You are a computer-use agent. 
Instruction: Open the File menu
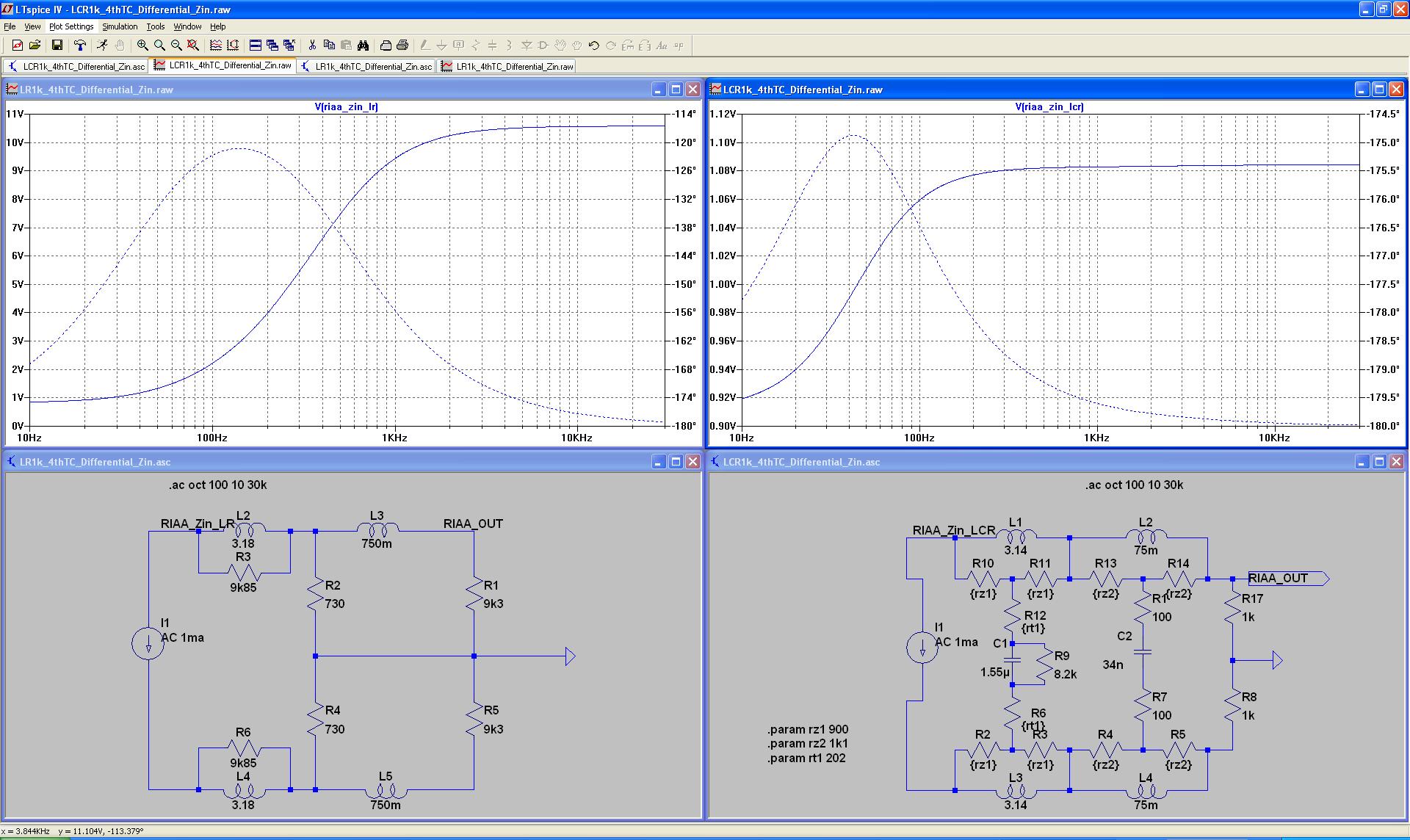click(x=10, y=26)
